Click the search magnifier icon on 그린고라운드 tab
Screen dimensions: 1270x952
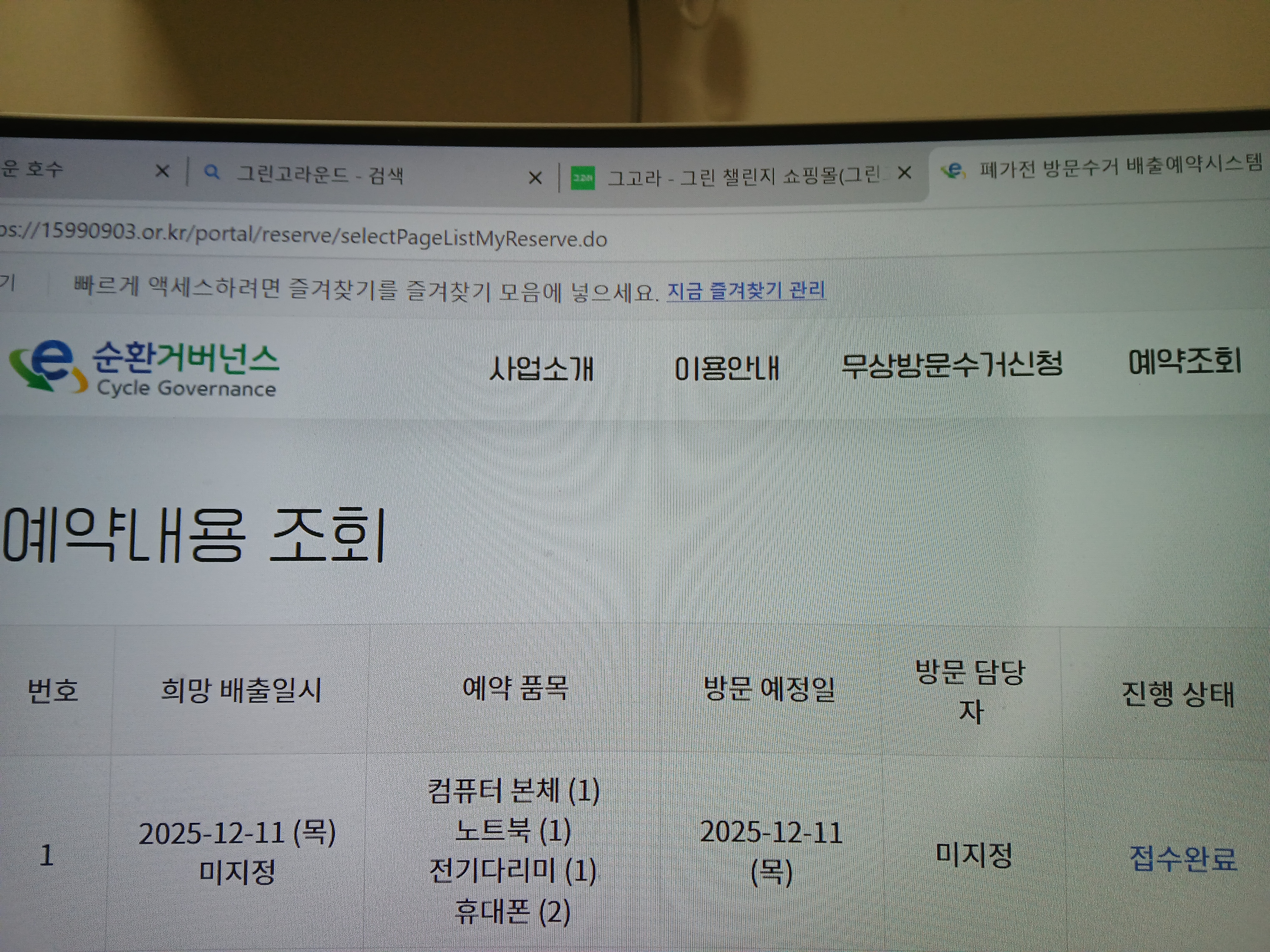(x=212, y=172)
